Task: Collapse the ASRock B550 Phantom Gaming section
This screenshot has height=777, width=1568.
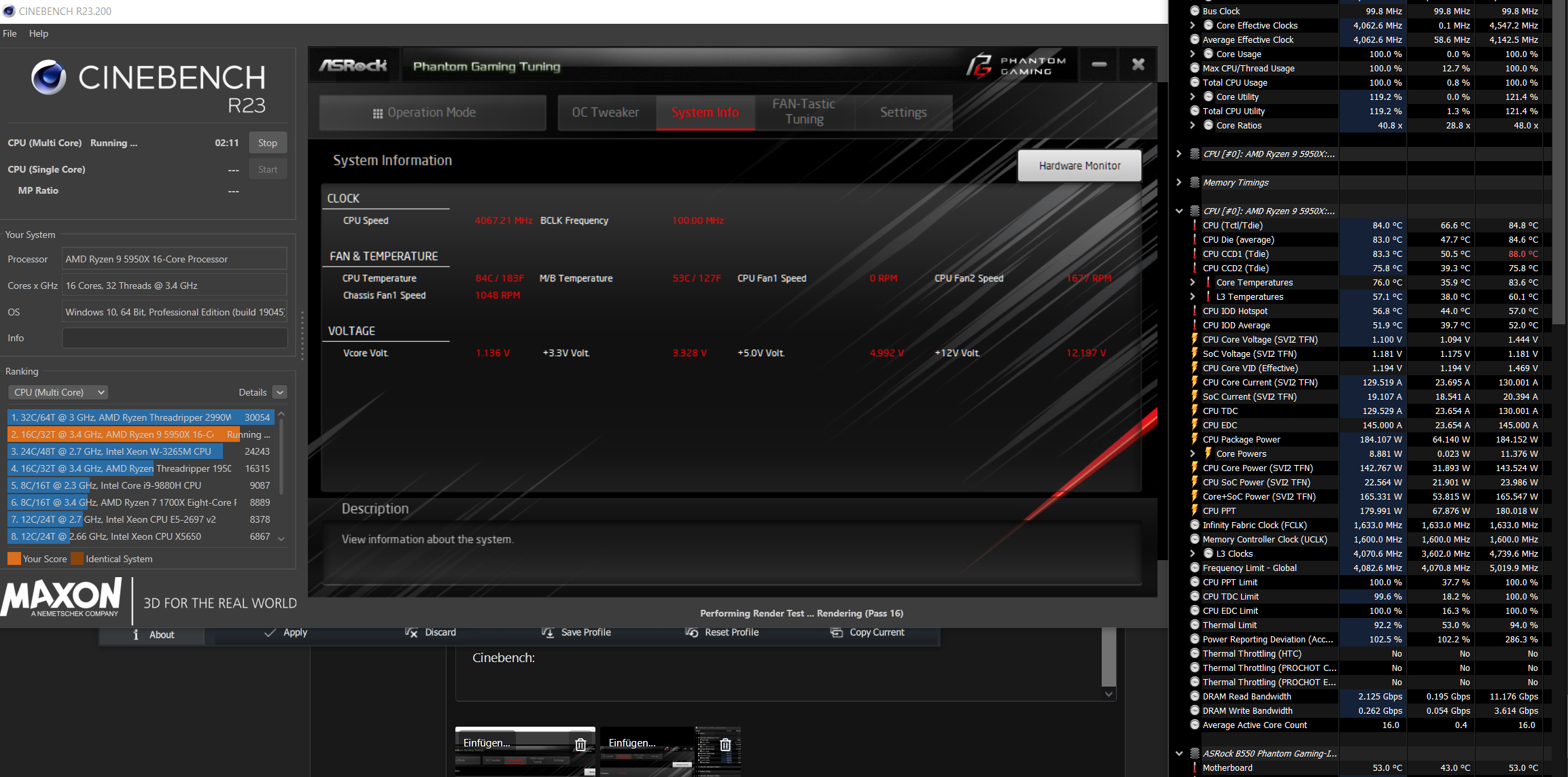Action: click(x=1179, y=753)
